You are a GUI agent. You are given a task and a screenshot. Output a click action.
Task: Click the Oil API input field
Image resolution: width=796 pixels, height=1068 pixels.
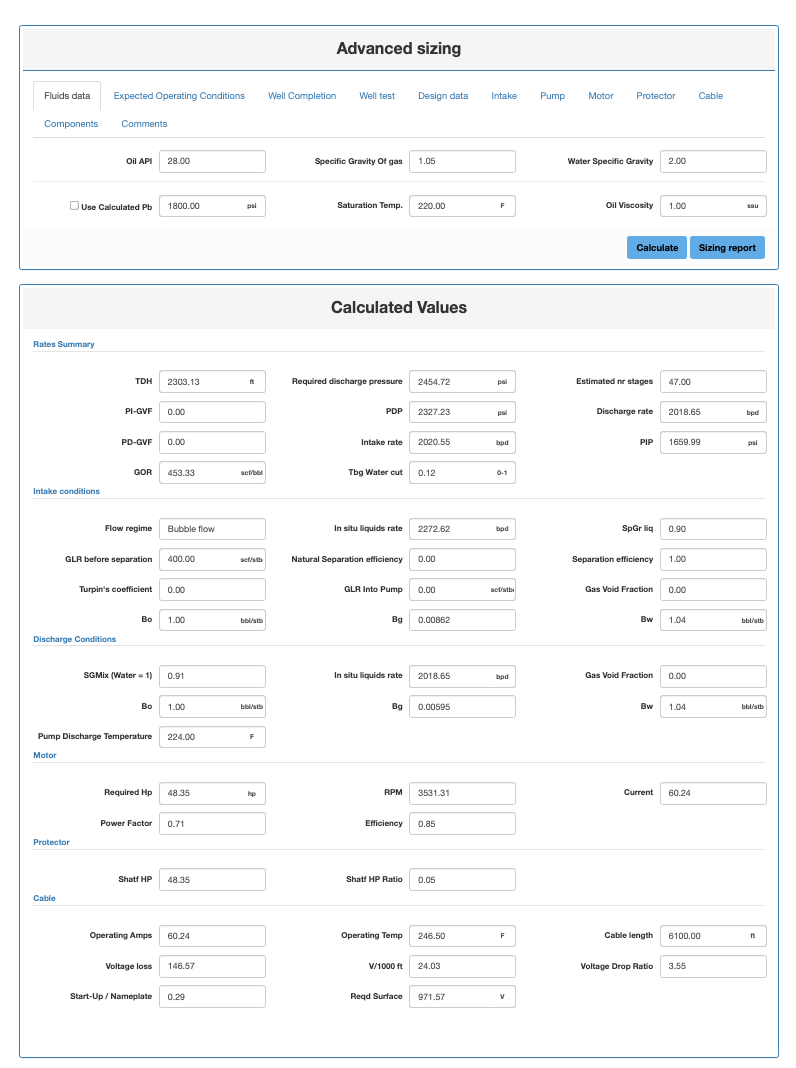coord(212,161)
